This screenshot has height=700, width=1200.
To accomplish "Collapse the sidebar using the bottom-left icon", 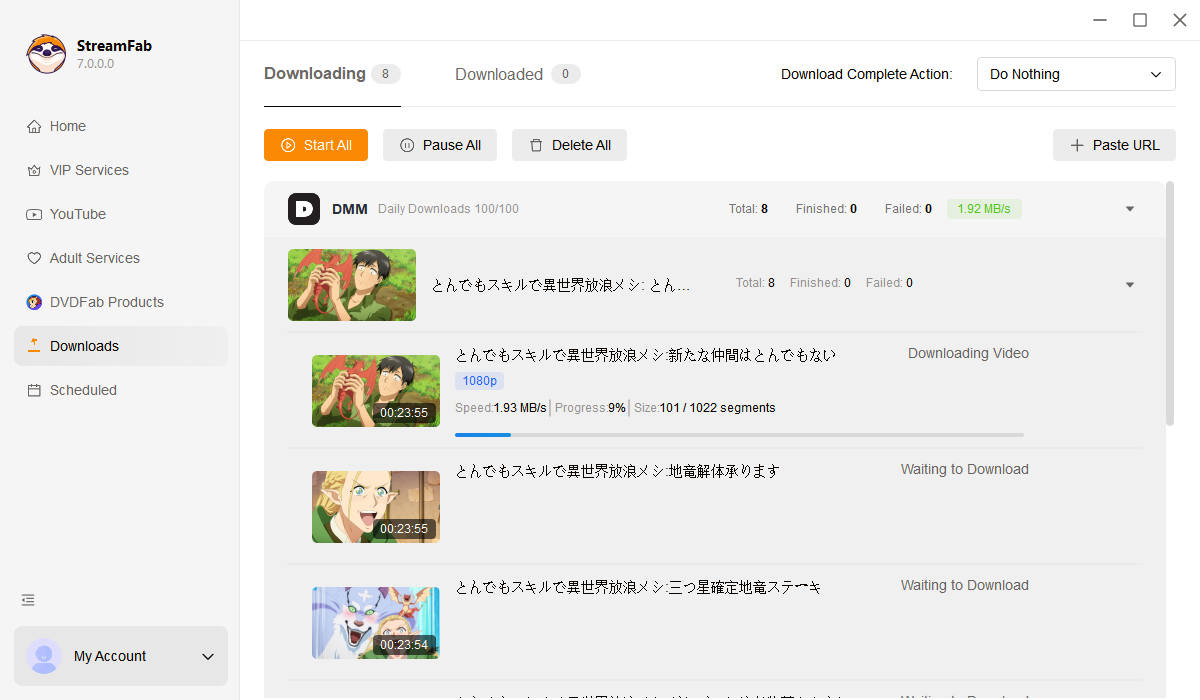I will click(x=27, y=600).
